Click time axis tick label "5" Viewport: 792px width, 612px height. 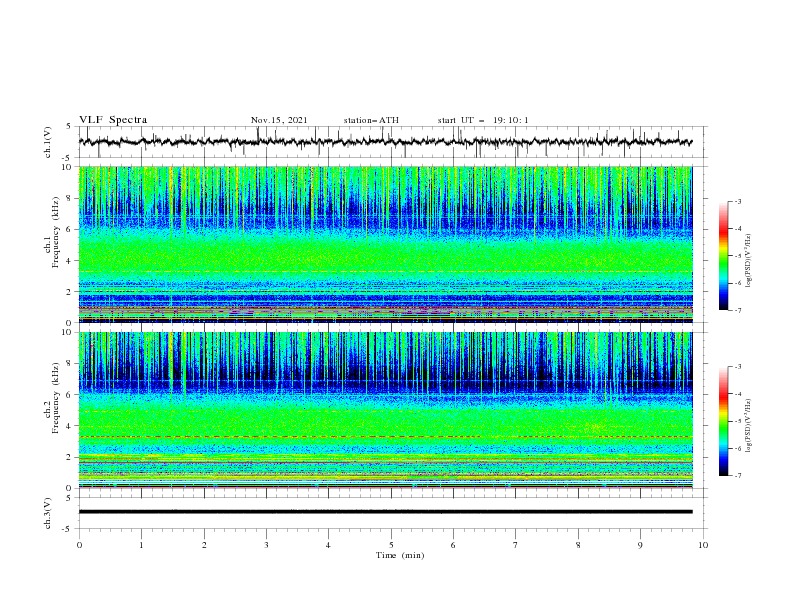pyautogui.click(x=391, y=545)
